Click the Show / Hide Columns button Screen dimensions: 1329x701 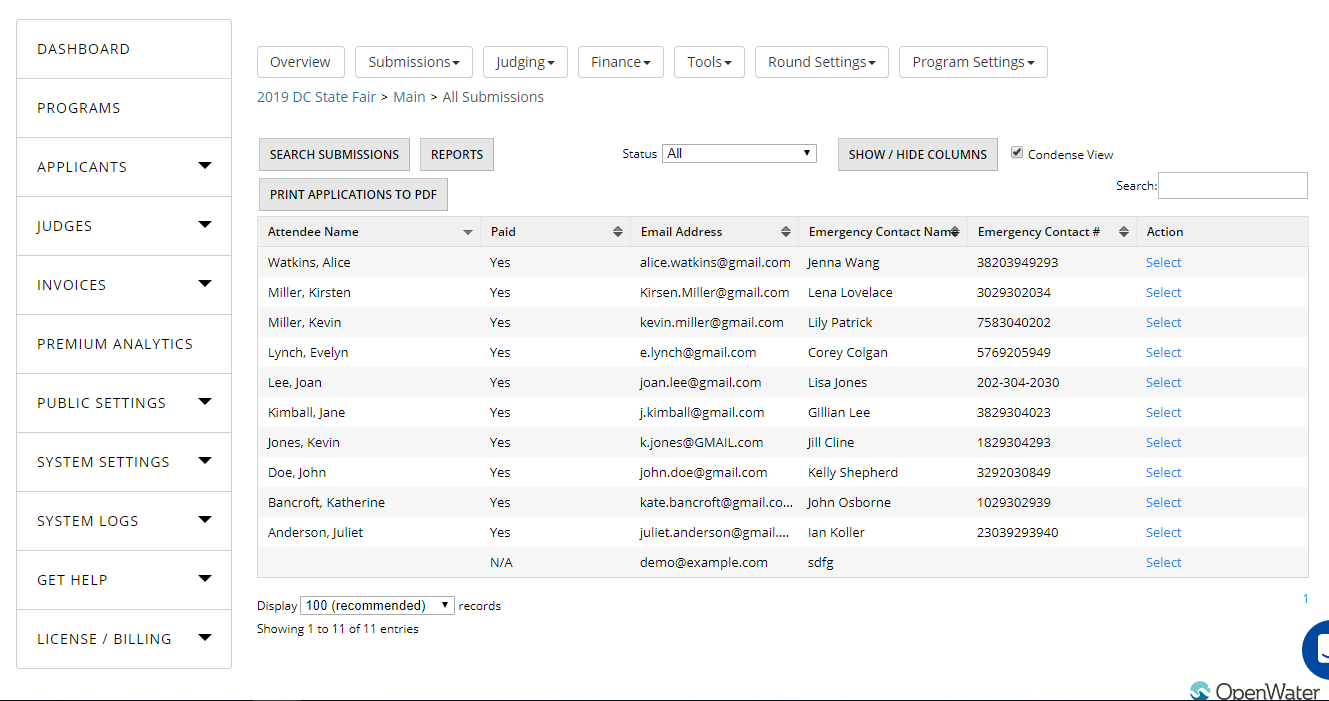click(918, 154)
